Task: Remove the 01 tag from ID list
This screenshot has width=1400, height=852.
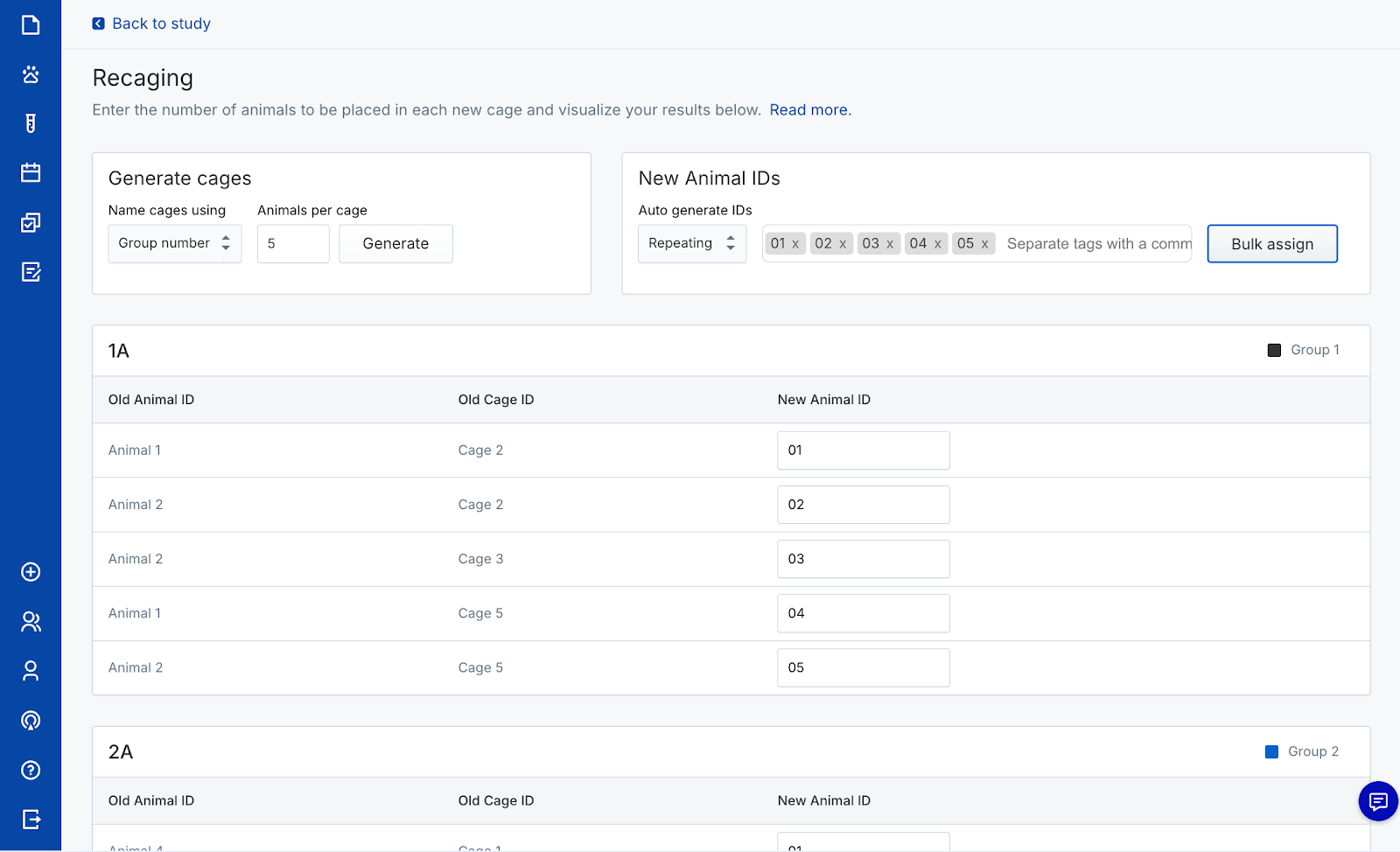Action: [795, 244]
